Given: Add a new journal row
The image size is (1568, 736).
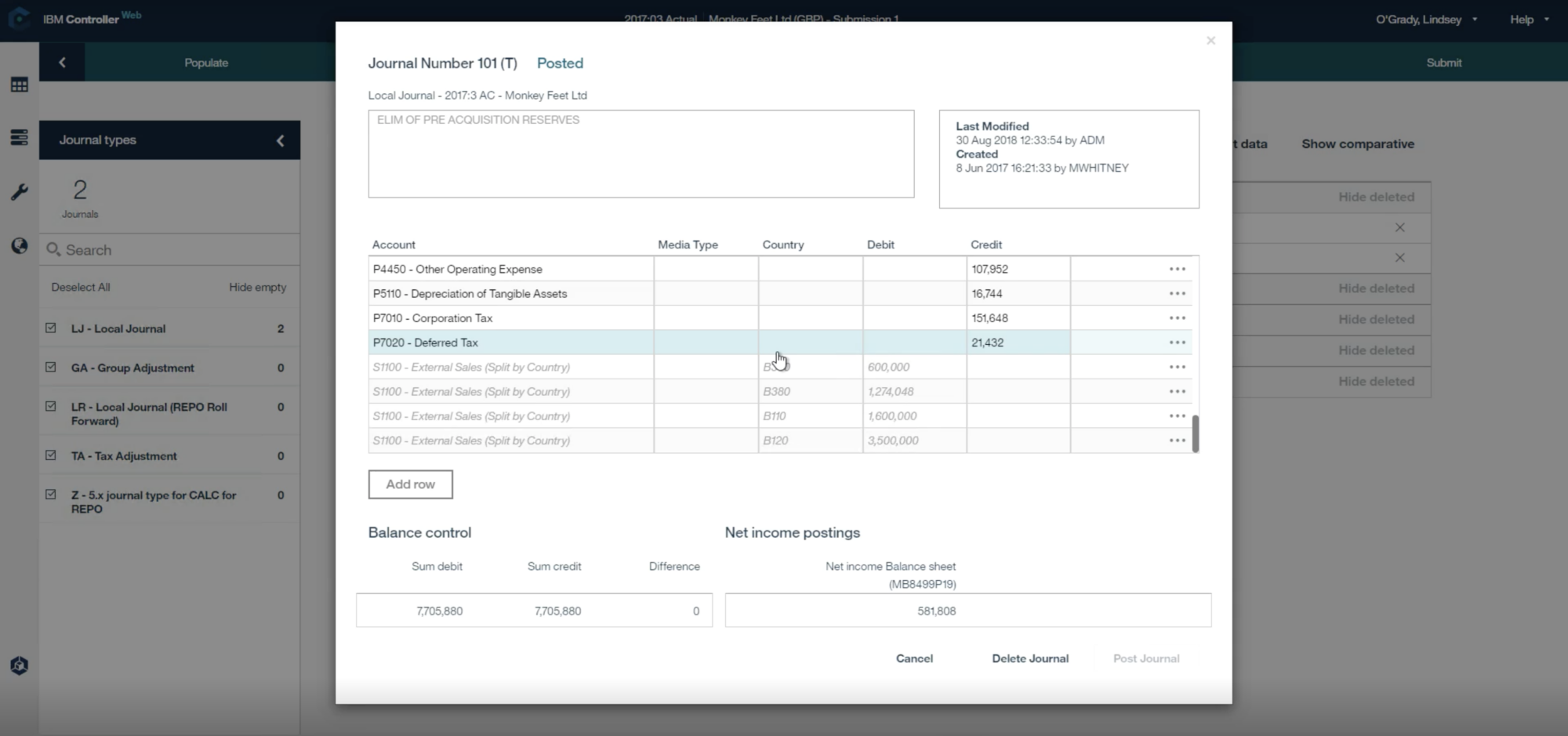Looking at the screenshot, I should point(410,484).
